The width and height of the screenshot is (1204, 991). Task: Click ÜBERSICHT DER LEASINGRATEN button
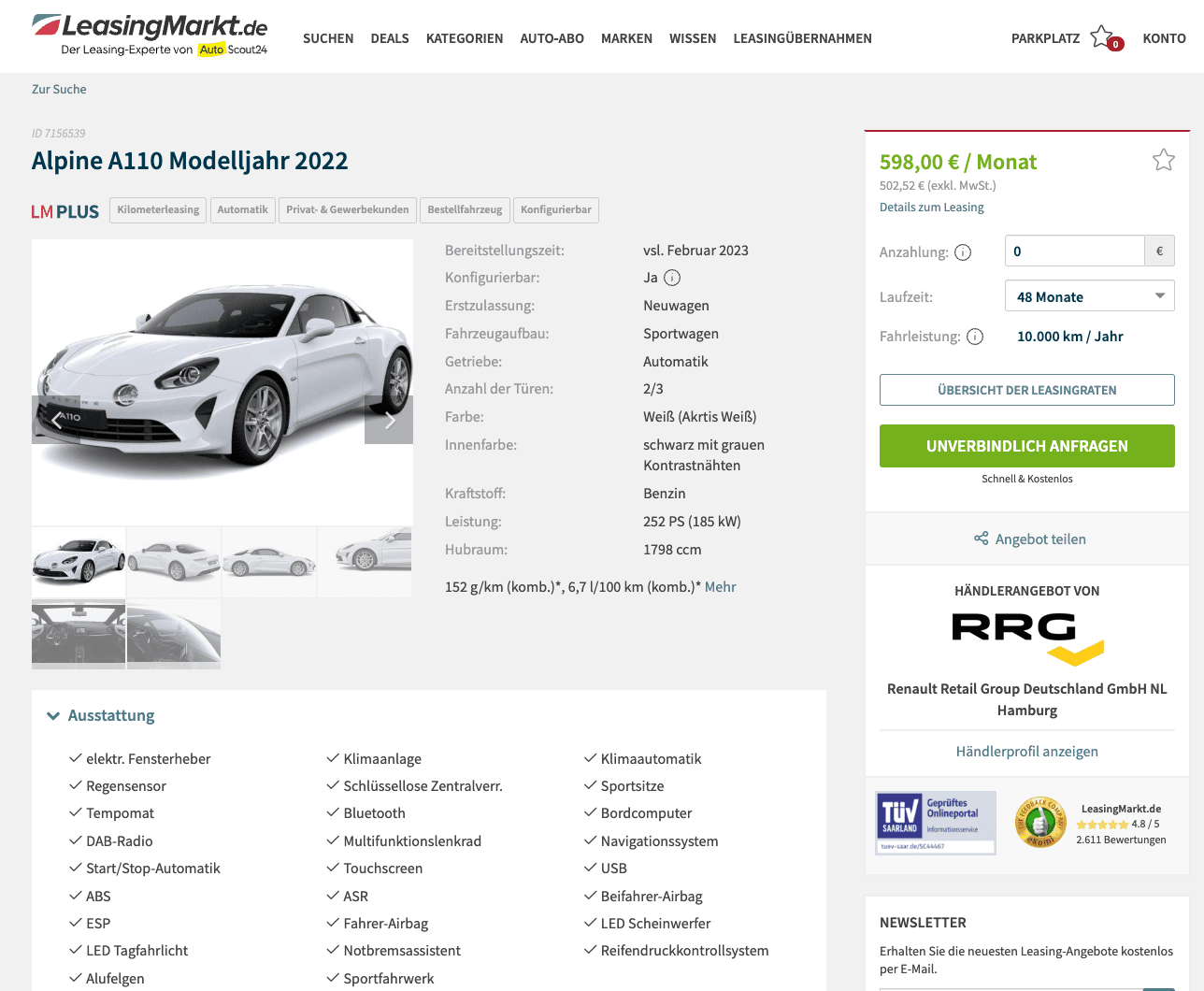pos(1027,390)
